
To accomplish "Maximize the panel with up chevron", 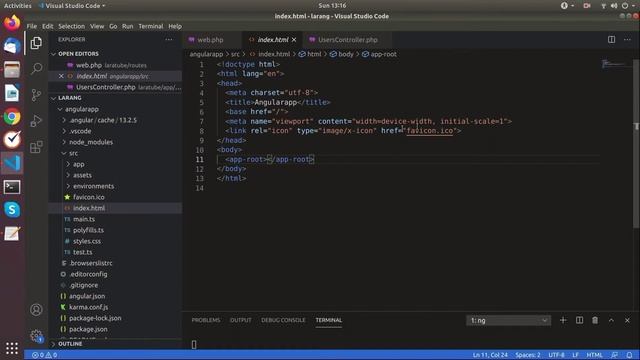I will coord(611,320).
